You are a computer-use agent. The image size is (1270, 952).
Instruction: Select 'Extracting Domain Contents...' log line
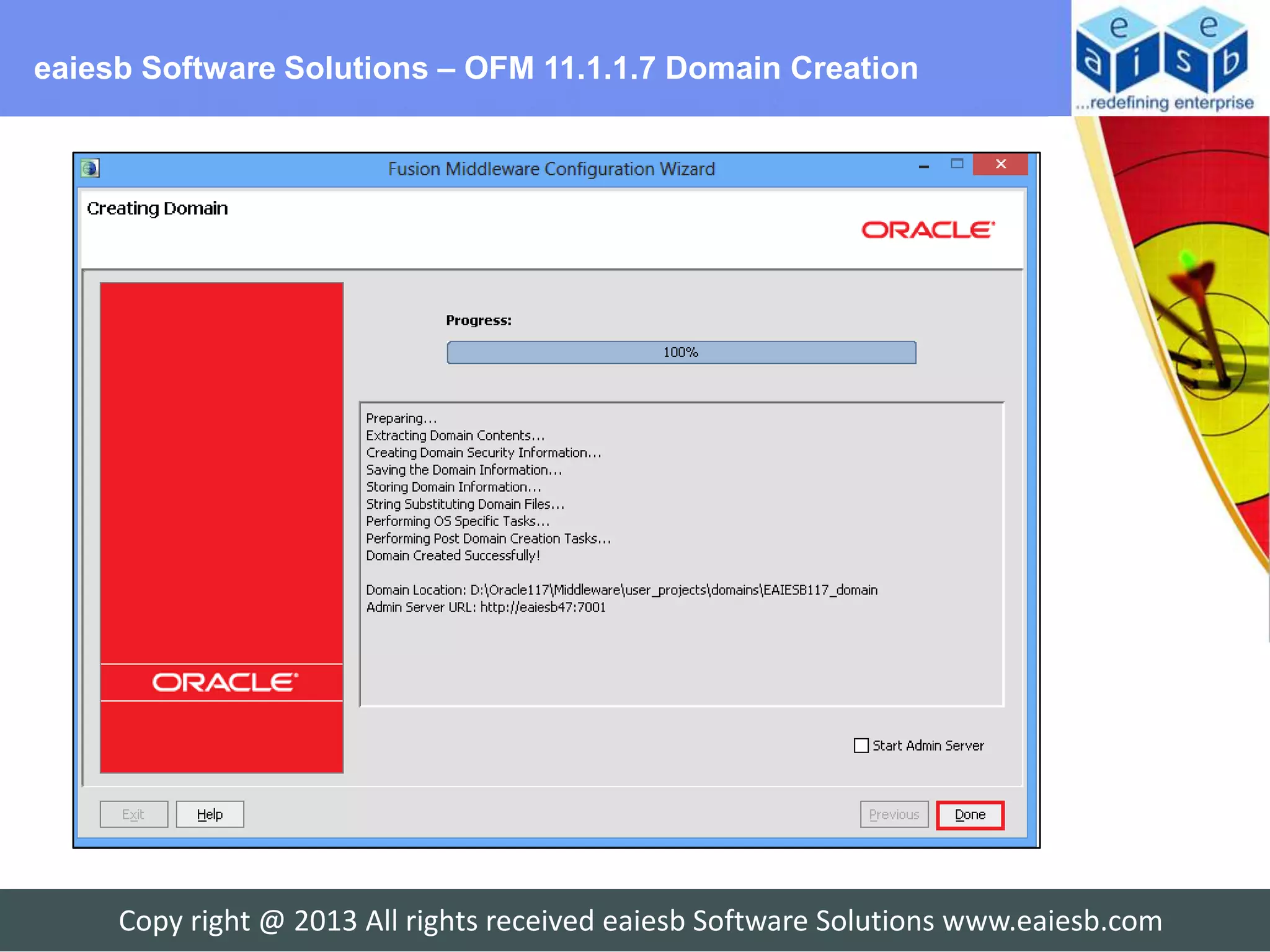455,435
